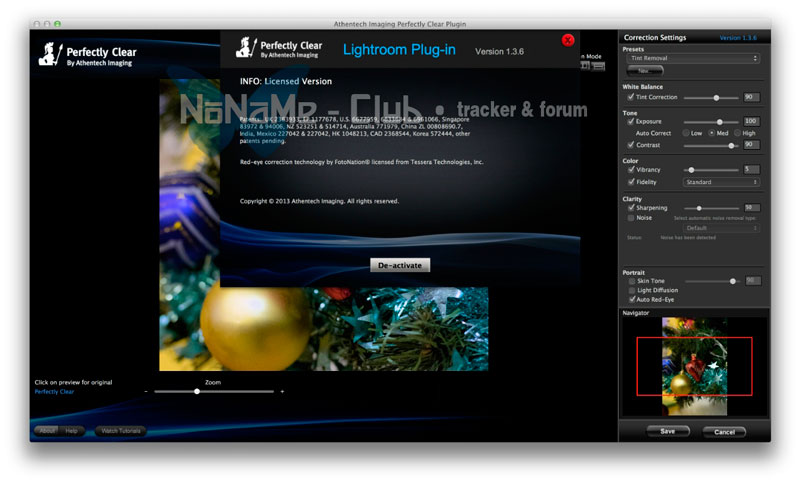Adjust the Tint Correction slider

pyautogui.click(x=716, y=97)
